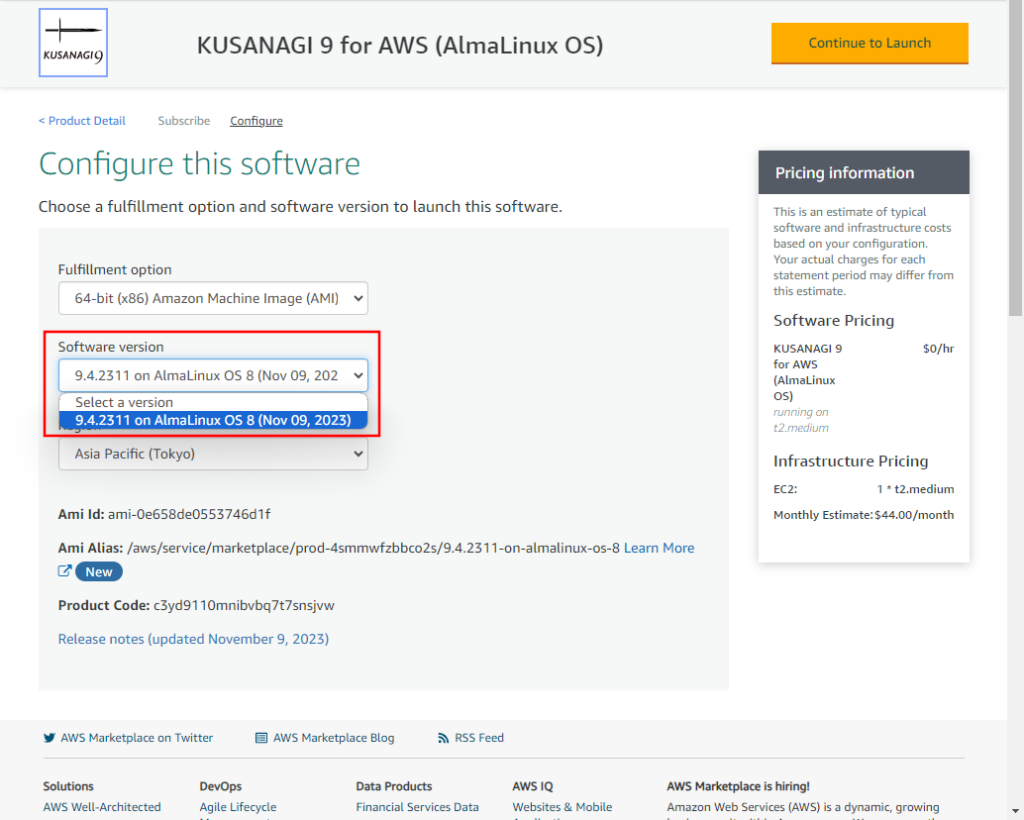
Task: Click the Pricing information header
Action: tap(863, 172)
